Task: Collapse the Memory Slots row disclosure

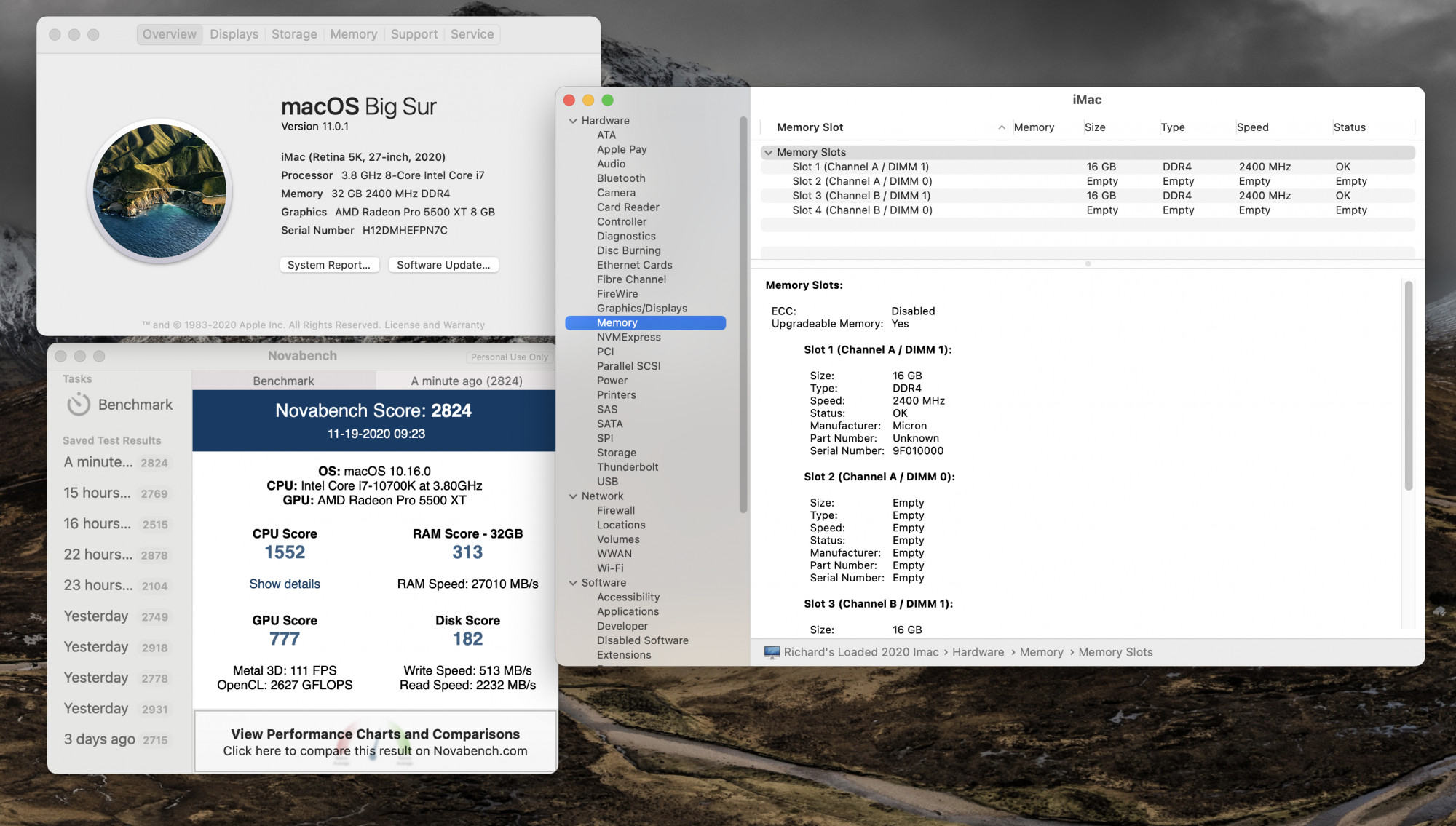Action: 768,153
